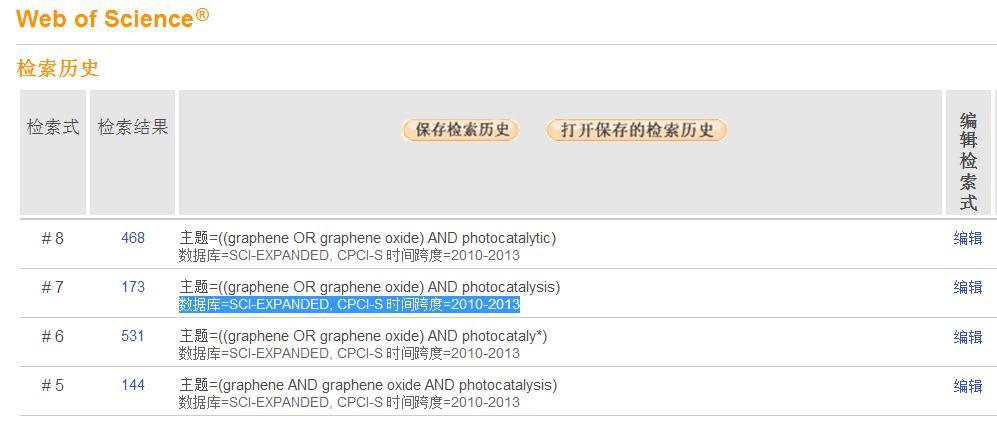Click the # 8 row label

point(53,238)
